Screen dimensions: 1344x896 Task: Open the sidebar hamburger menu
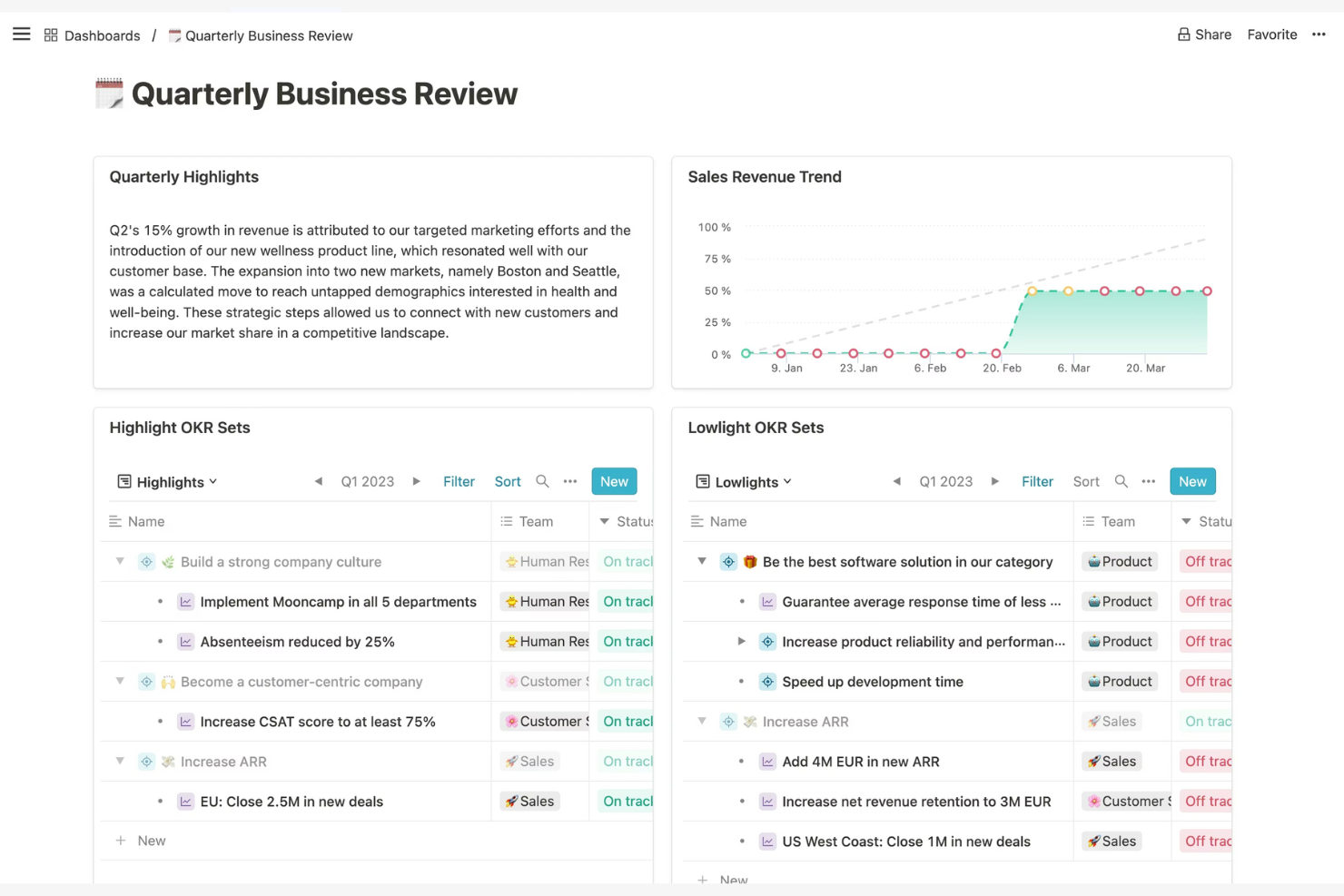point(21,34)
